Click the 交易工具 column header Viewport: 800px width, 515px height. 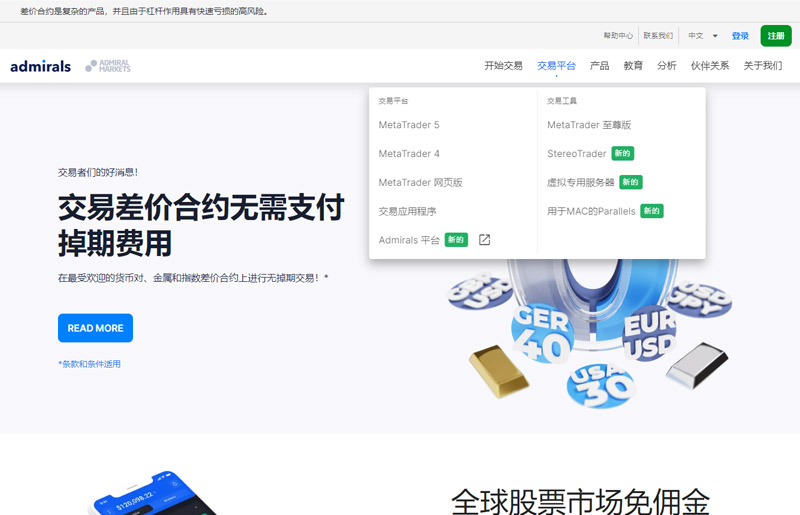(562, 101)
